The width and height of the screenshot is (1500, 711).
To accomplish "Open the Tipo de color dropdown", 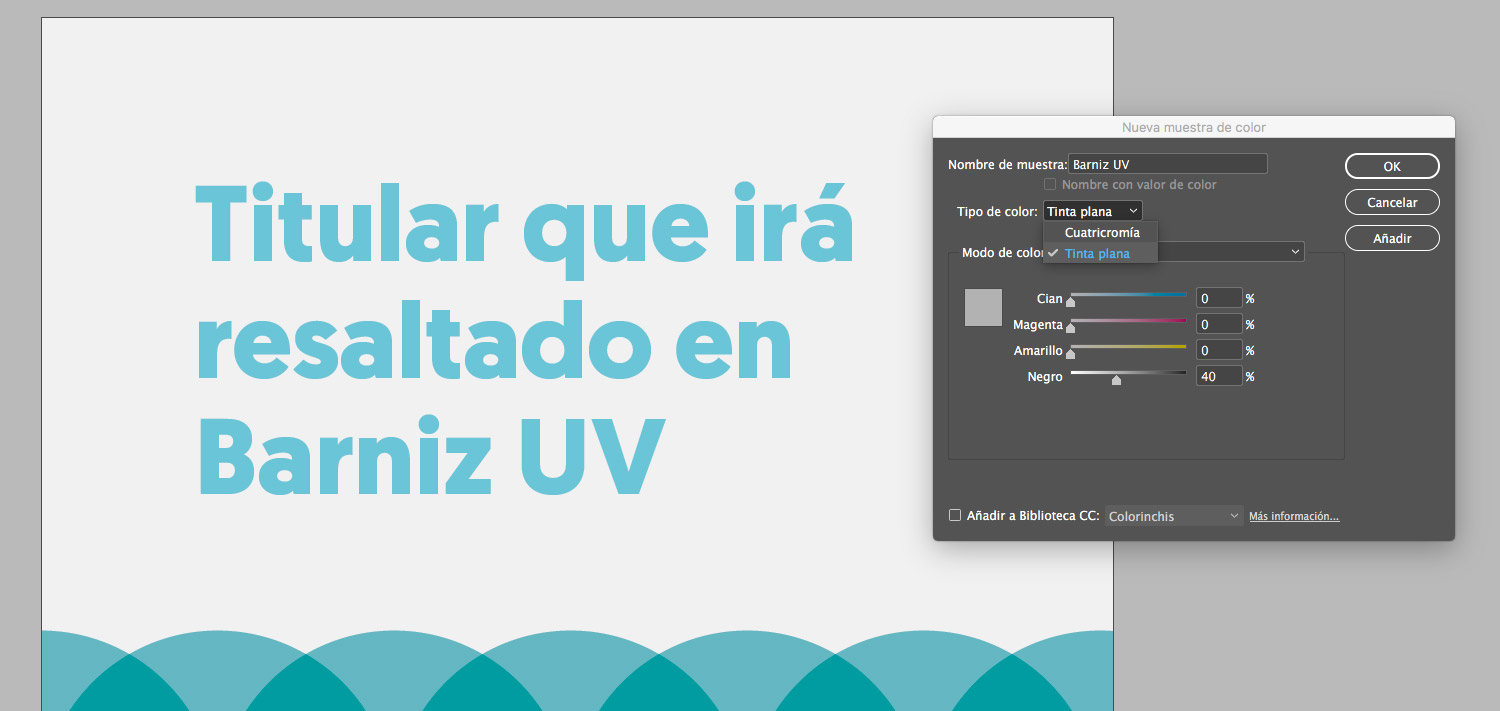I will 1092,211.
